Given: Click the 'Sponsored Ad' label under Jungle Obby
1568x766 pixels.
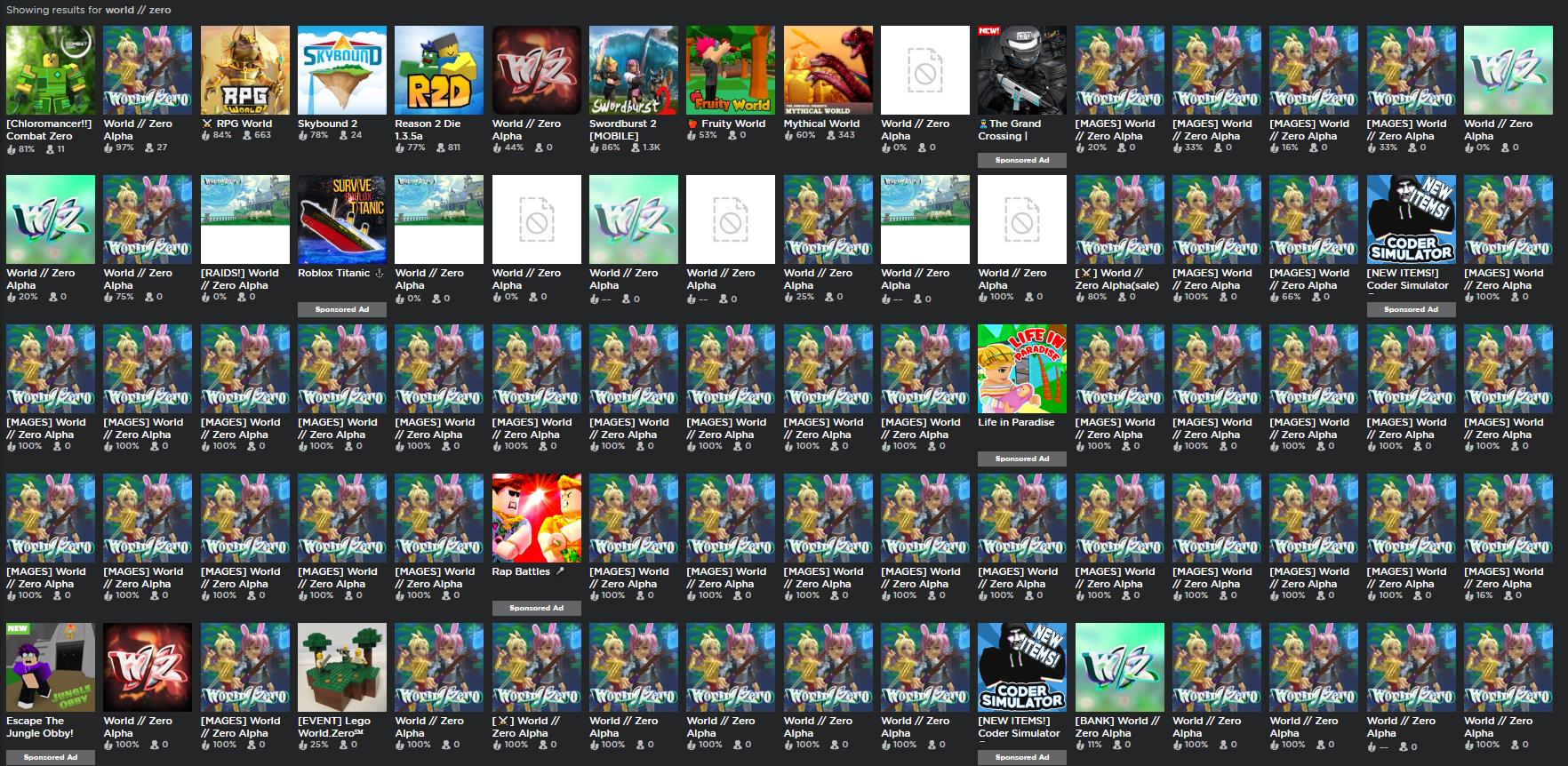Looking at the screenshot, I should pos(51,757).
